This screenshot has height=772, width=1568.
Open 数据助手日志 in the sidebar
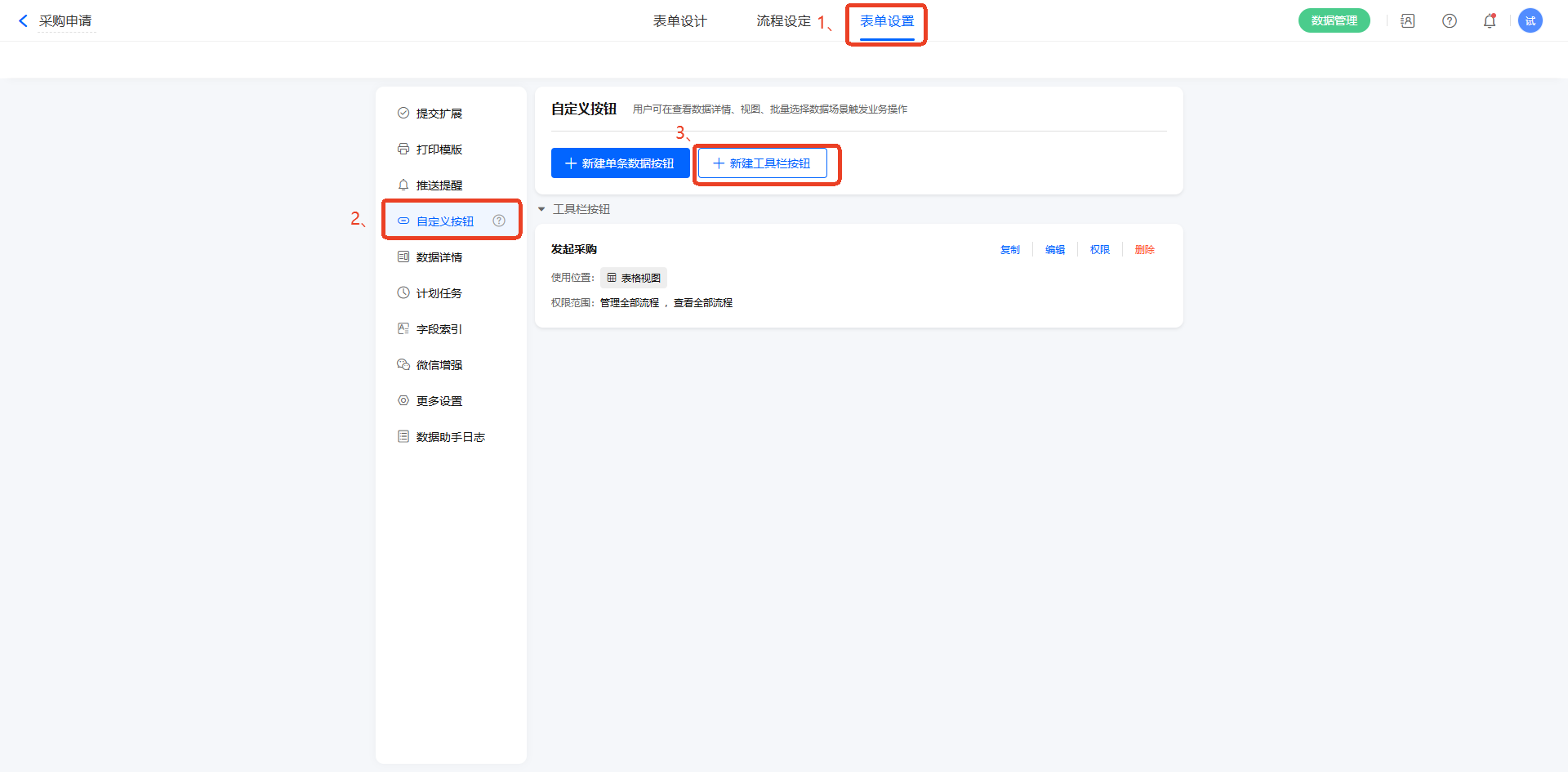pyautogui.click(x=451, y=437)
